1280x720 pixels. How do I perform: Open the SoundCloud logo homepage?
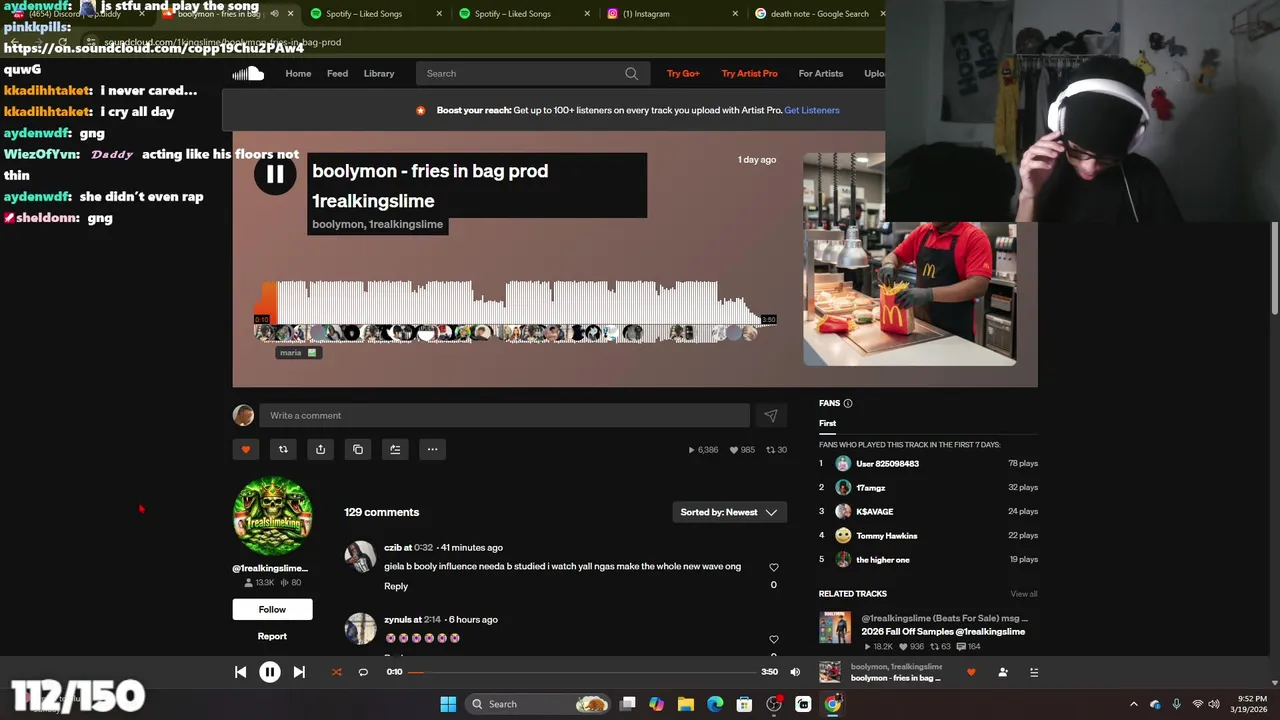(x=248, y=73)
